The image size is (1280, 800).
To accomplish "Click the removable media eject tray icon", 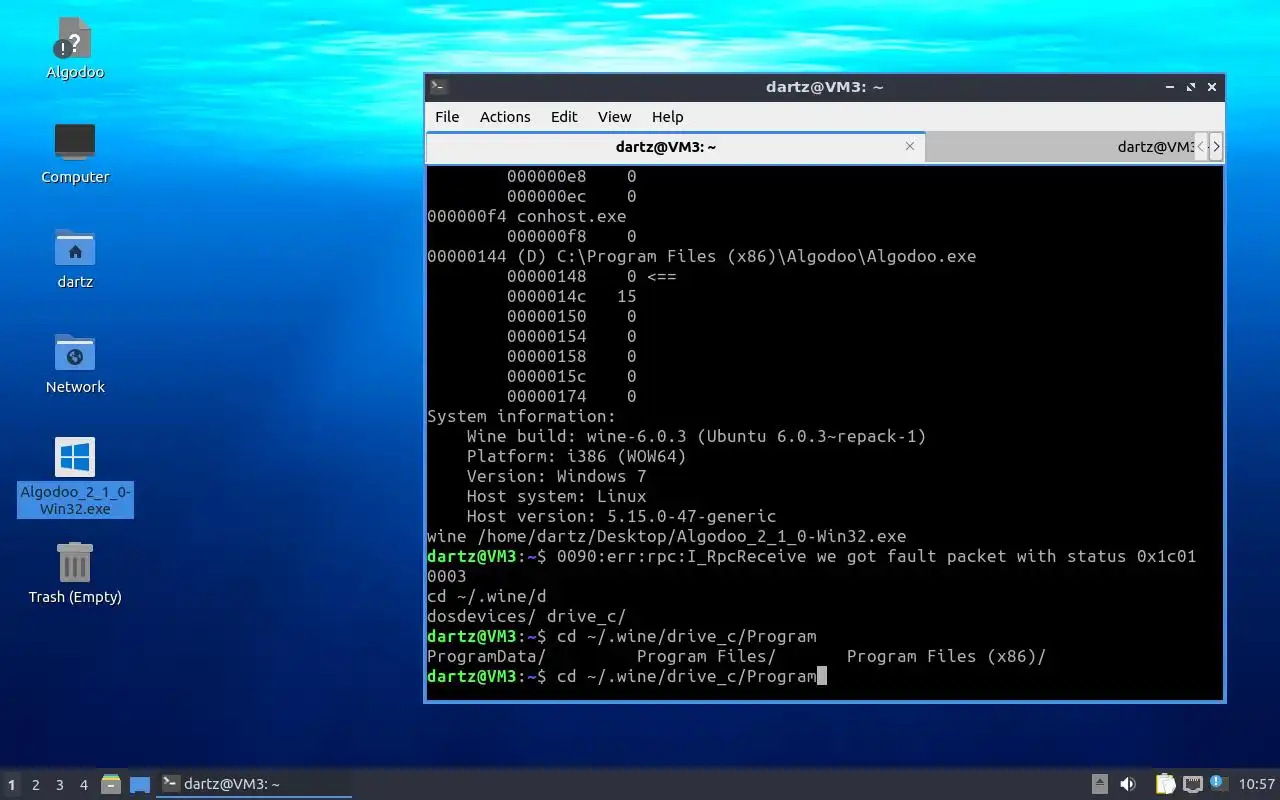I will click(1099, 784).
